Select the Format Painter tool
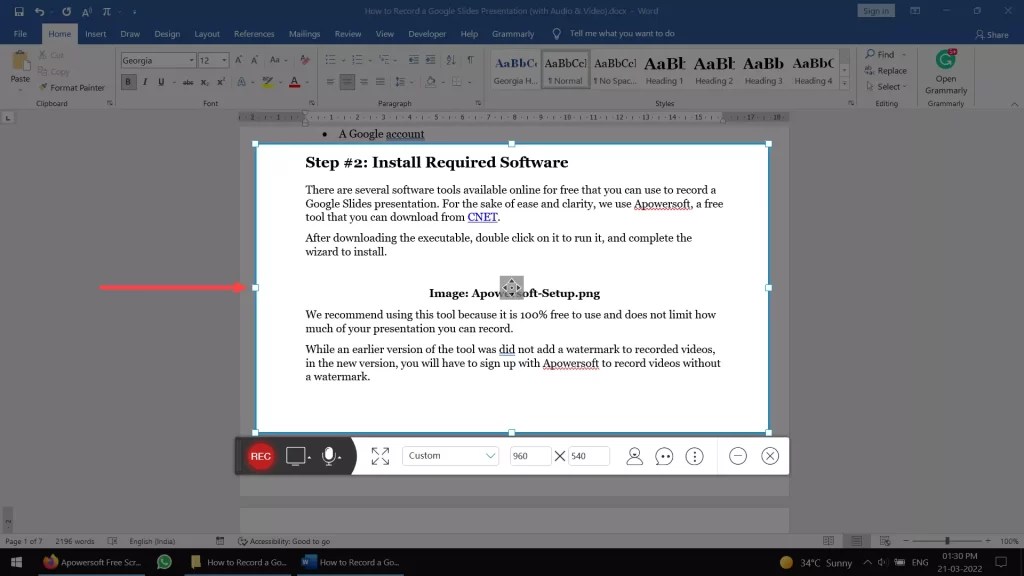The height and width of the screenshot is (576, 1024). pos(72,87)
